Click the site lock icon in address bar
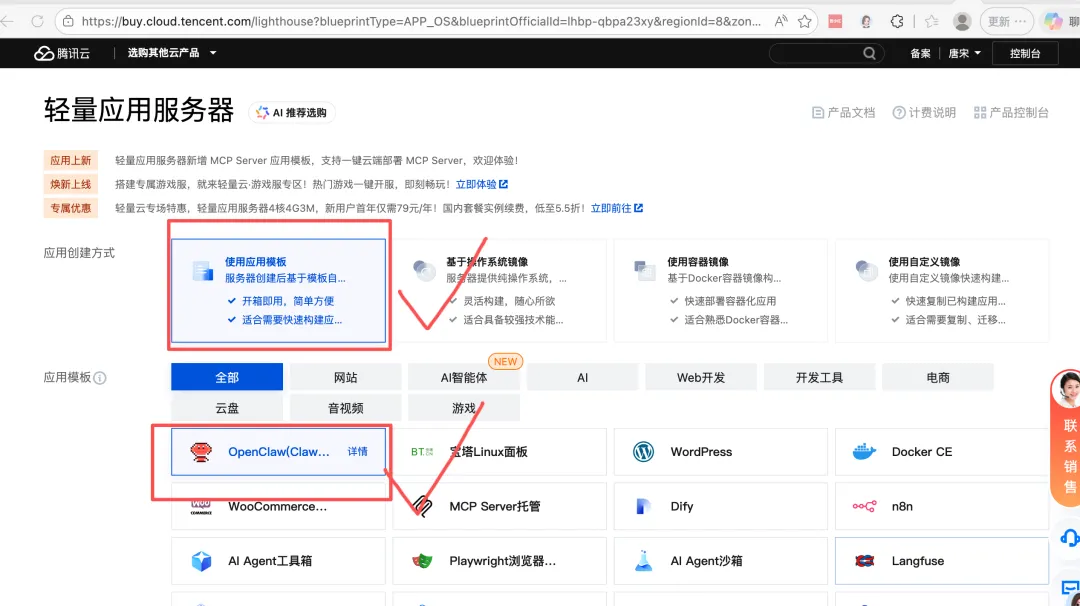The image size is (1080, 606). point(68,21)
